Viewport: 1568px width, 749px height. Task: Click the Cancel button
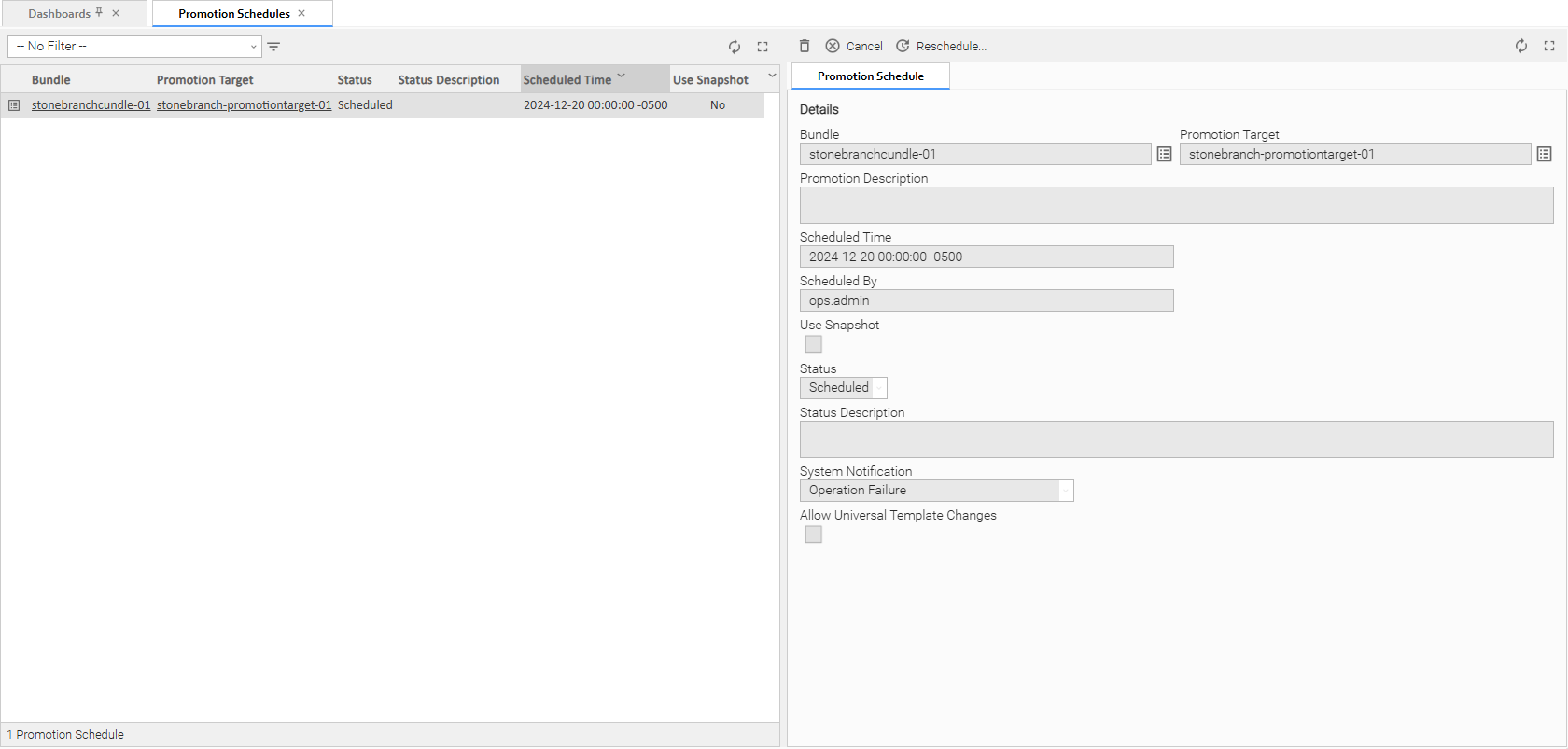854,46
